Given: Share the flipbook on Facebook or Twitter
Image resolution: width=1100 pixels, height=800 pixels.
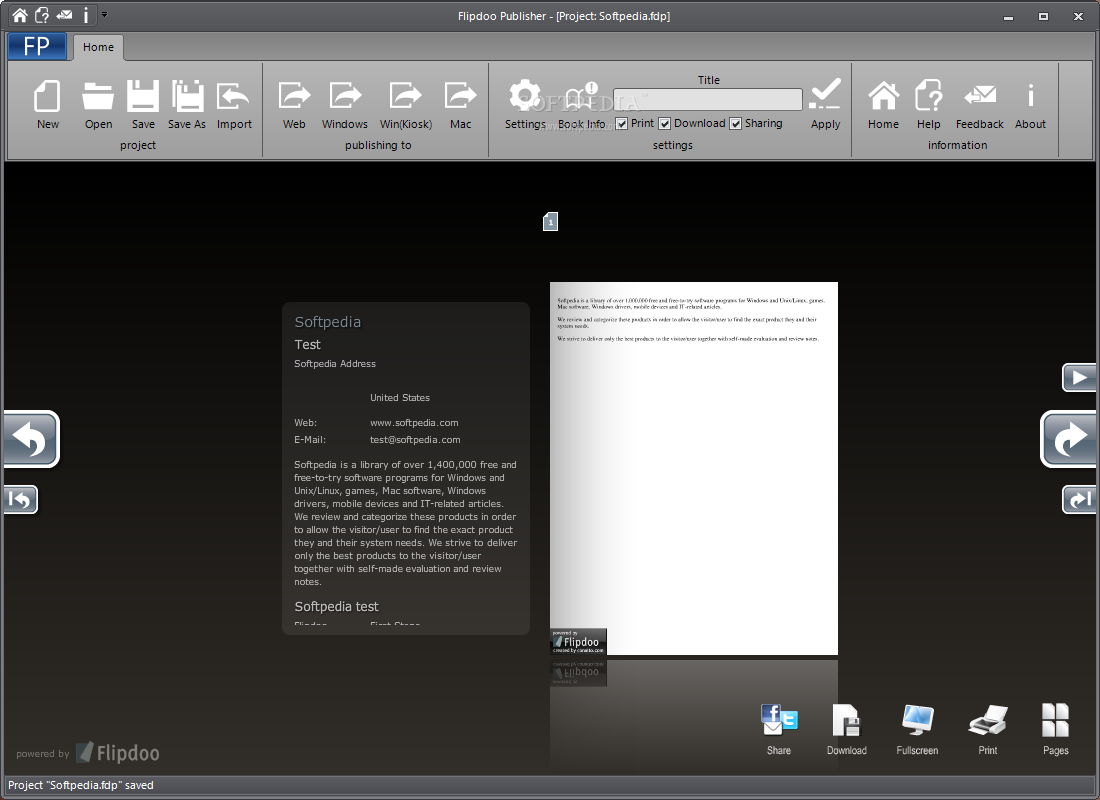Looking at the screenshot, I should coord(779,729).
